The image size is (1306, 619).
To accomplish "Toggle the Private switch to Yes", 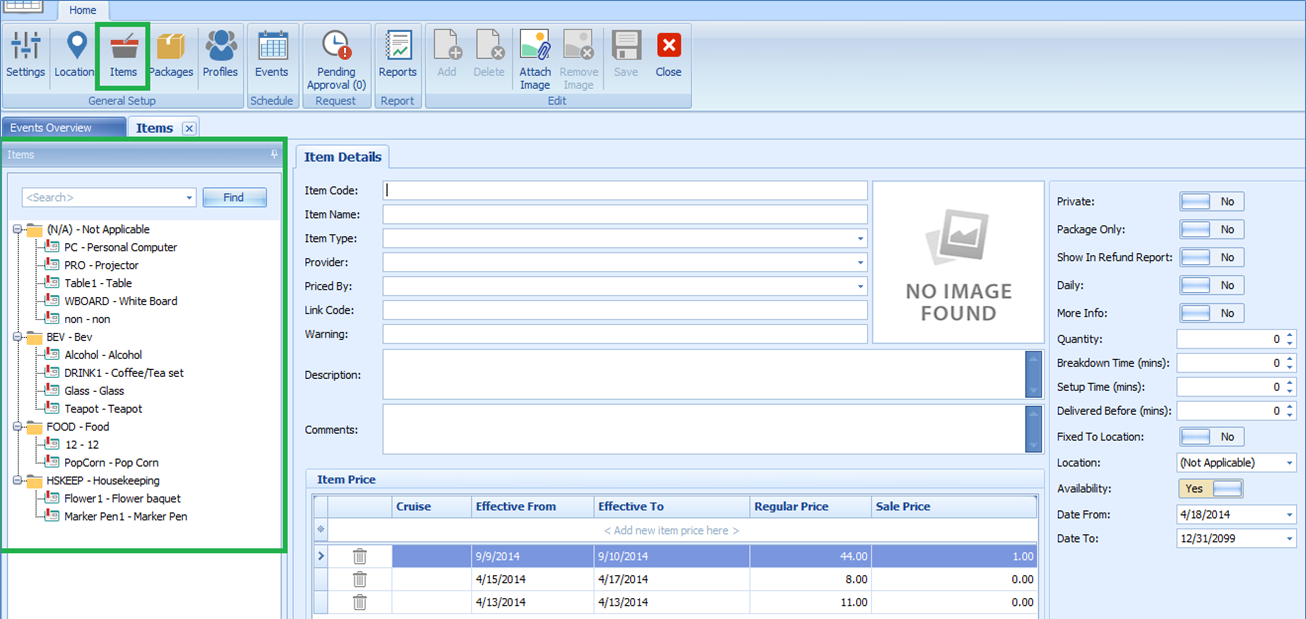I will click(1211, 201).
